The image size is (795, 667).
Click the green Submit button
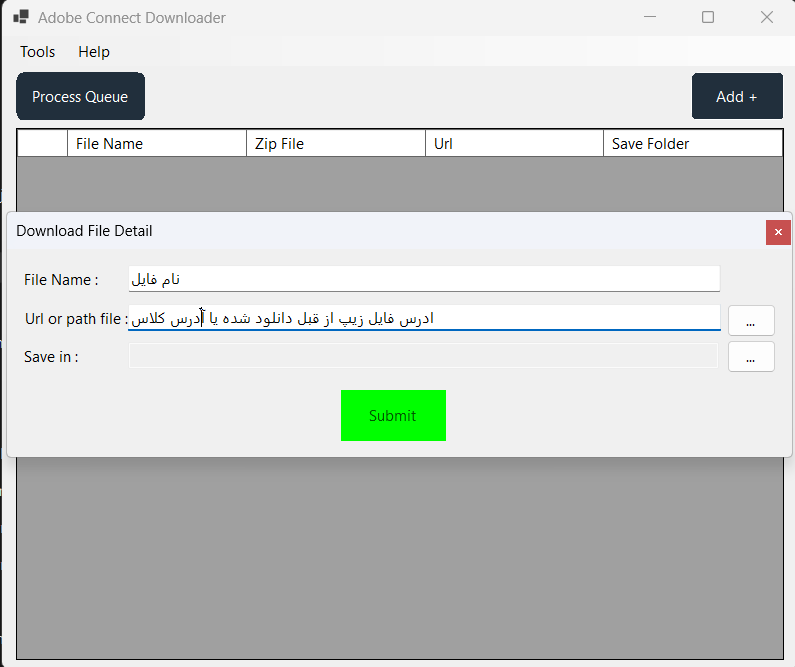point(393,416)
